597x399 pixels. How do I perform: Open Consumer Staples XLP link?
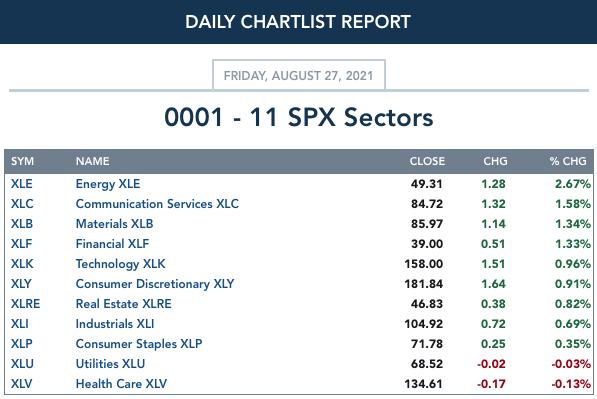click(x=139, y=344)
